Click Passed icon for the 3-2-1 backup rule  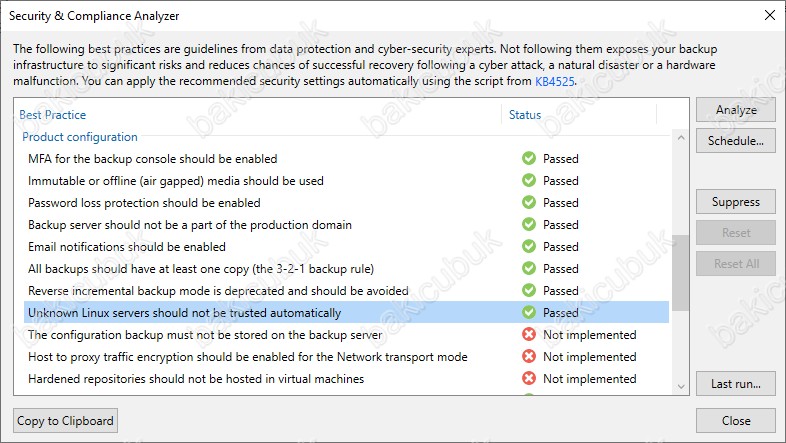[529, 269]
